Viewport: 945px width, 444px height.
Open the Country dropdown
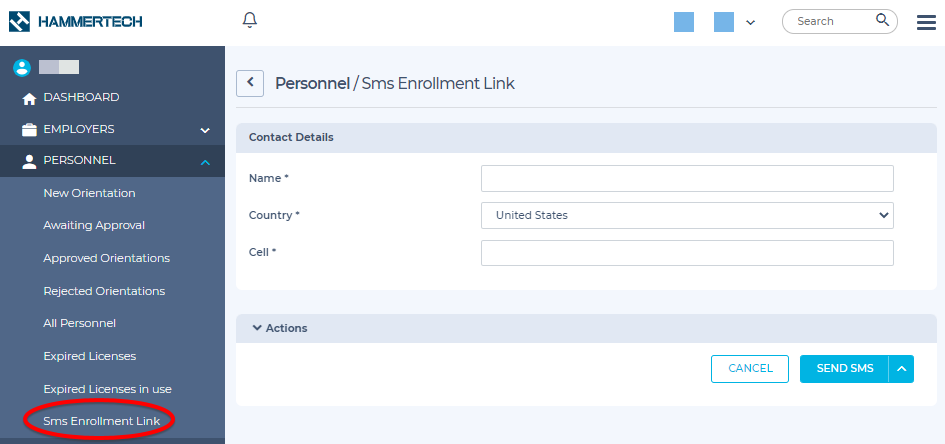click(687, 215)
